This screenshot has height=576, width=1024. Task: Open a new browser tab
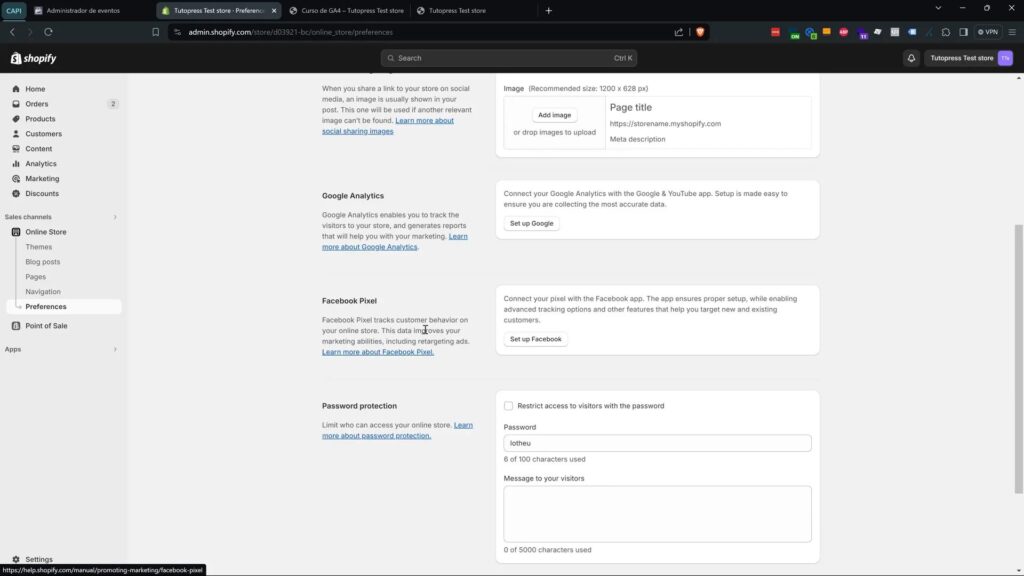click(549, 10)
